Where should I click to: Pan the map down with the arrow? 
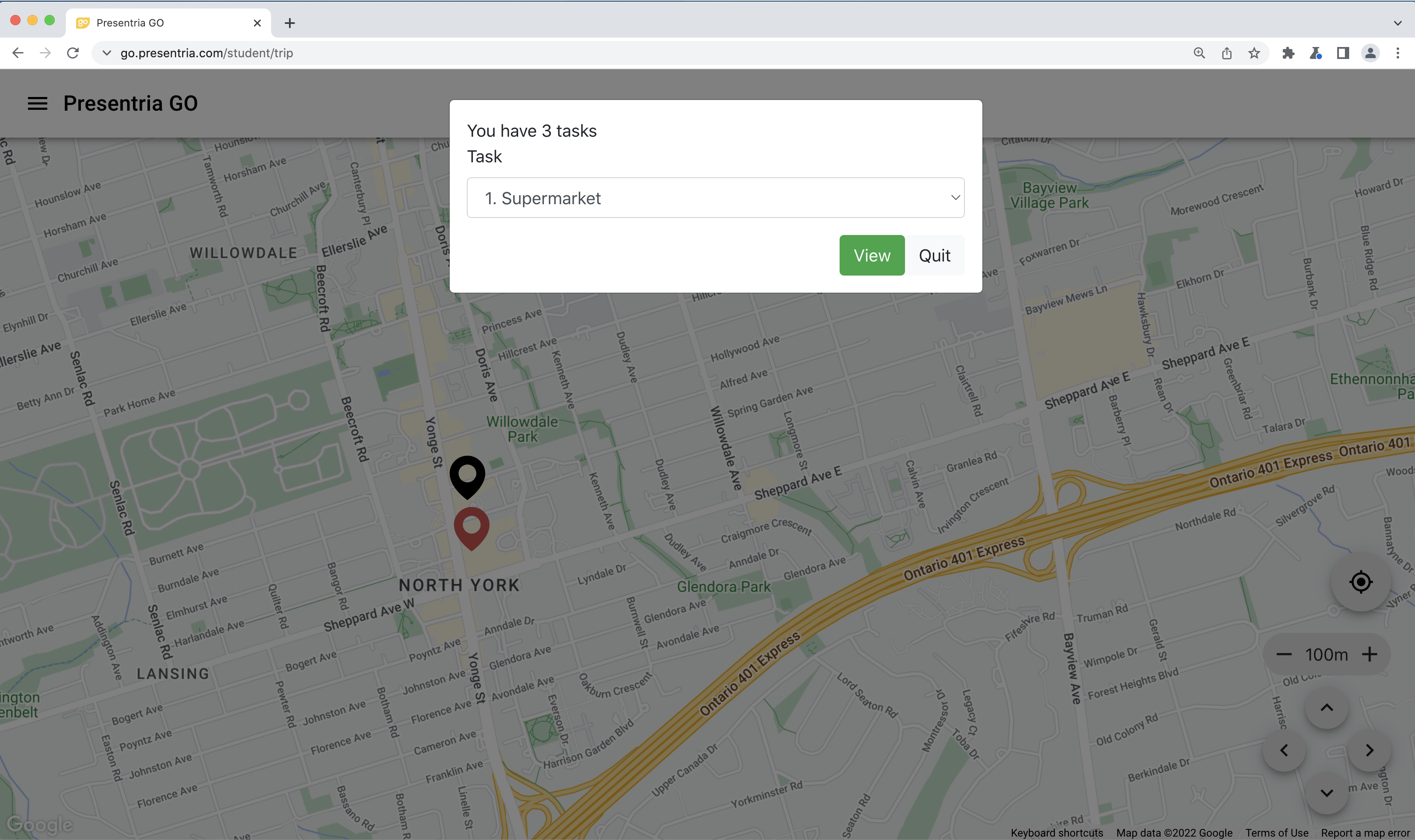[x=1326, y=793]
